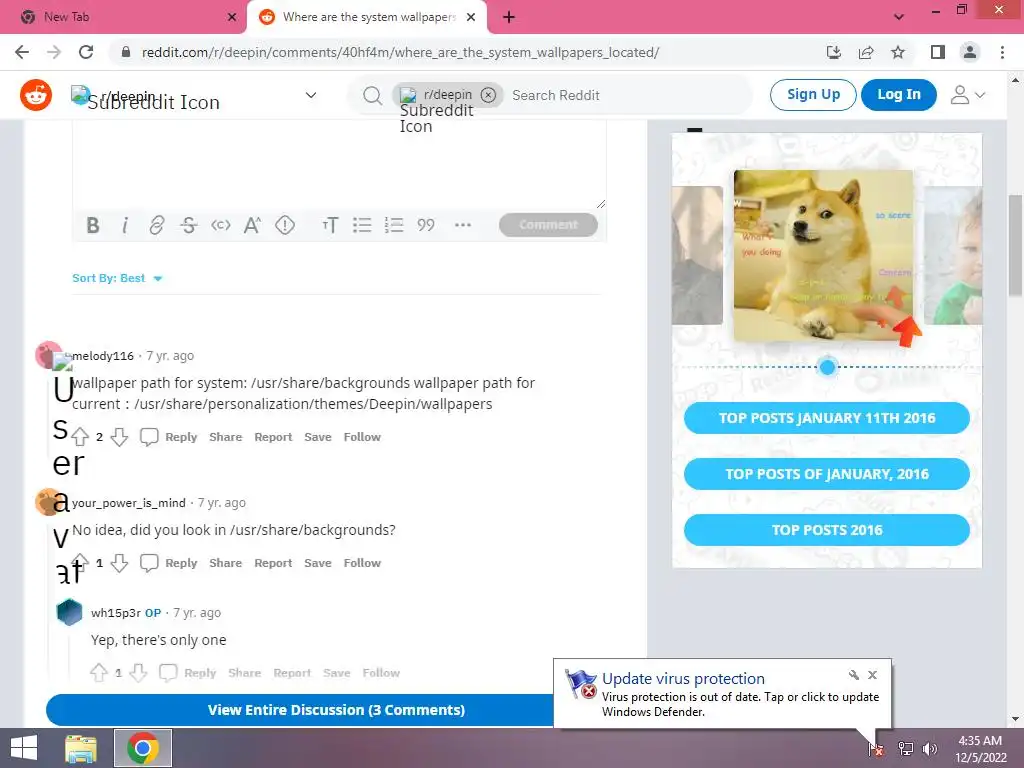Go to Reddit home via logo
The height and width of the screenshot is (768, 1024).
tap(36, 95)
